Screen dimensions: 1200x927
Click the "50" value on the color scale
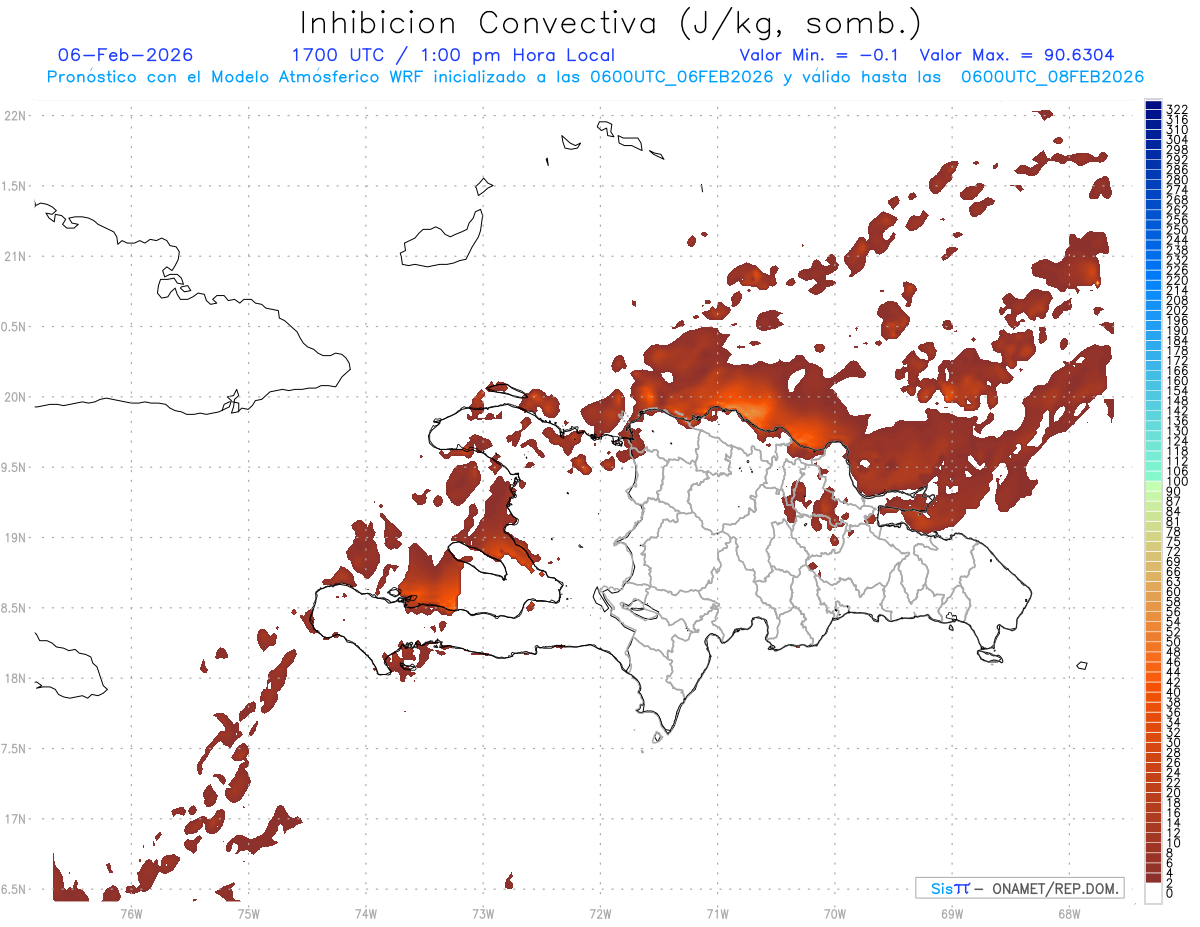tap(1173, 642)
